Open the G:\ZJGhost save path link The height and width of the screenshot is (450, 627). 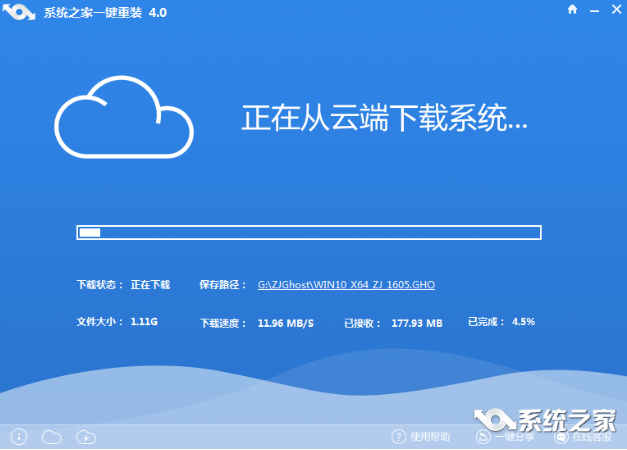[x=346, y=285]
